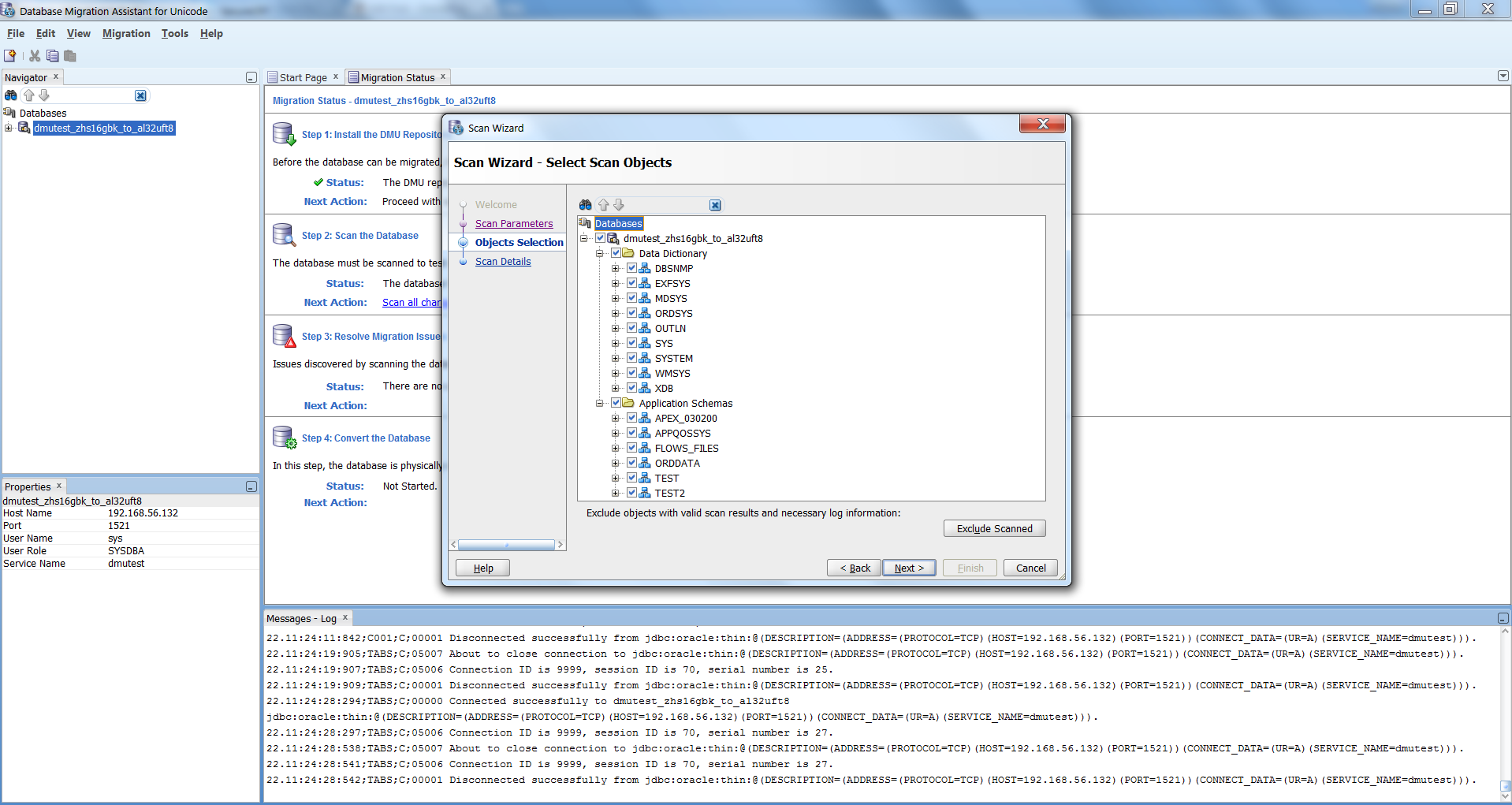Uncheck the dmutest_zhs16gbk_to_al32uft8 database checkbox
Image resolution: width=1512 pixels, height=805 pixels.
(x=601, y=238)
